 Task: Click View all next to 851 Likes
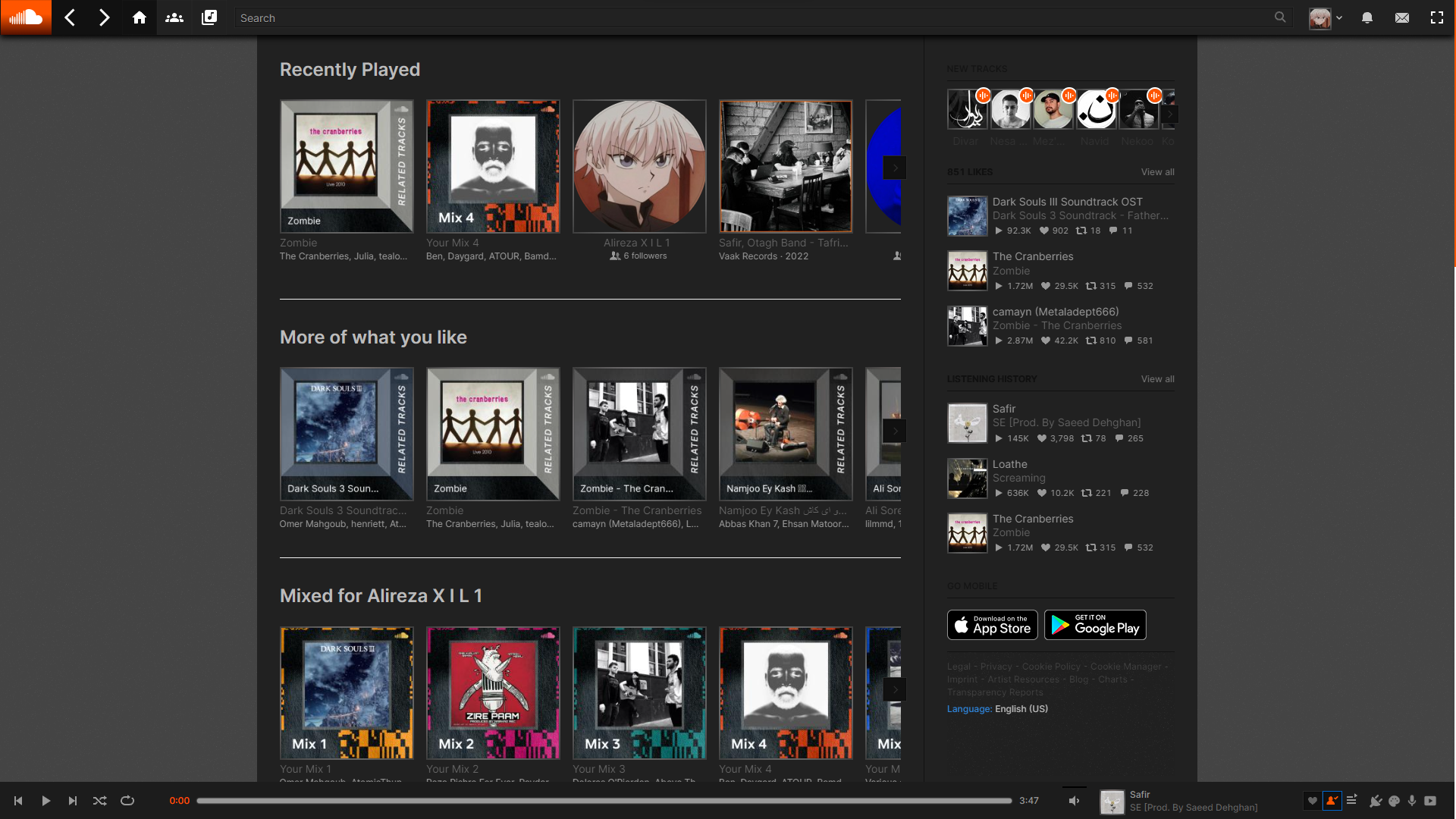click(1157, 172)
